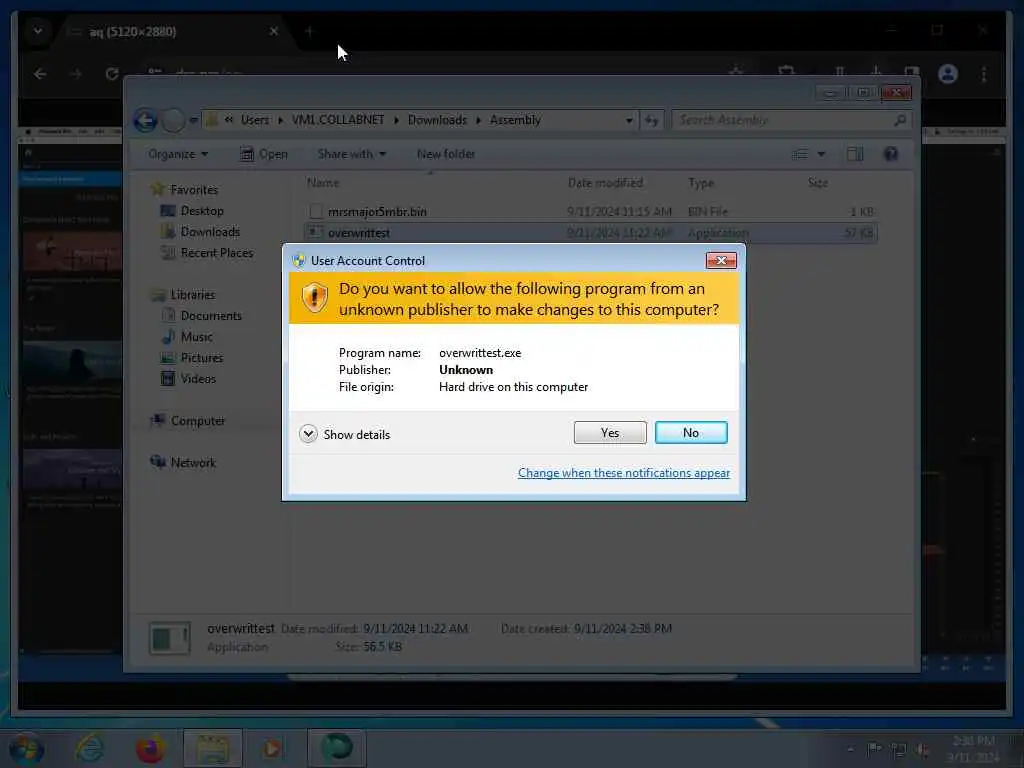The width and height of the screenshot is (1024, 768).
Task: Open the browser profile avatar icon
Action: click(x=948, y=74)
